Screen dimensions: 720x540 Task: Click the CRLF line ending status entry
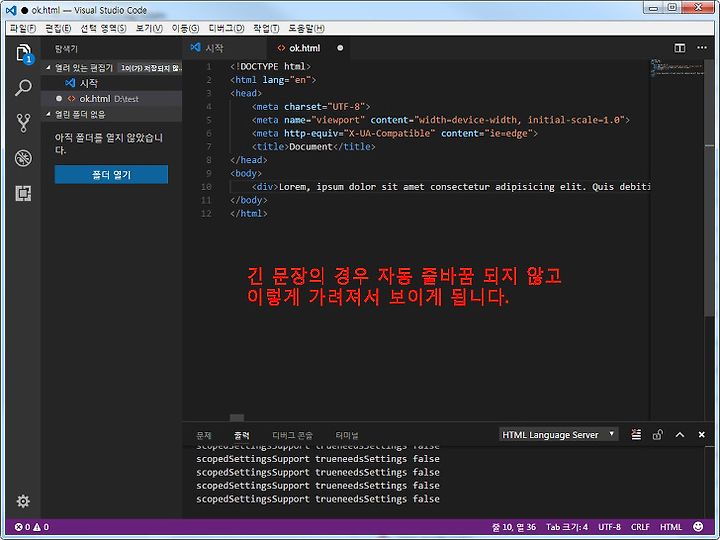(x=640, y=527)
